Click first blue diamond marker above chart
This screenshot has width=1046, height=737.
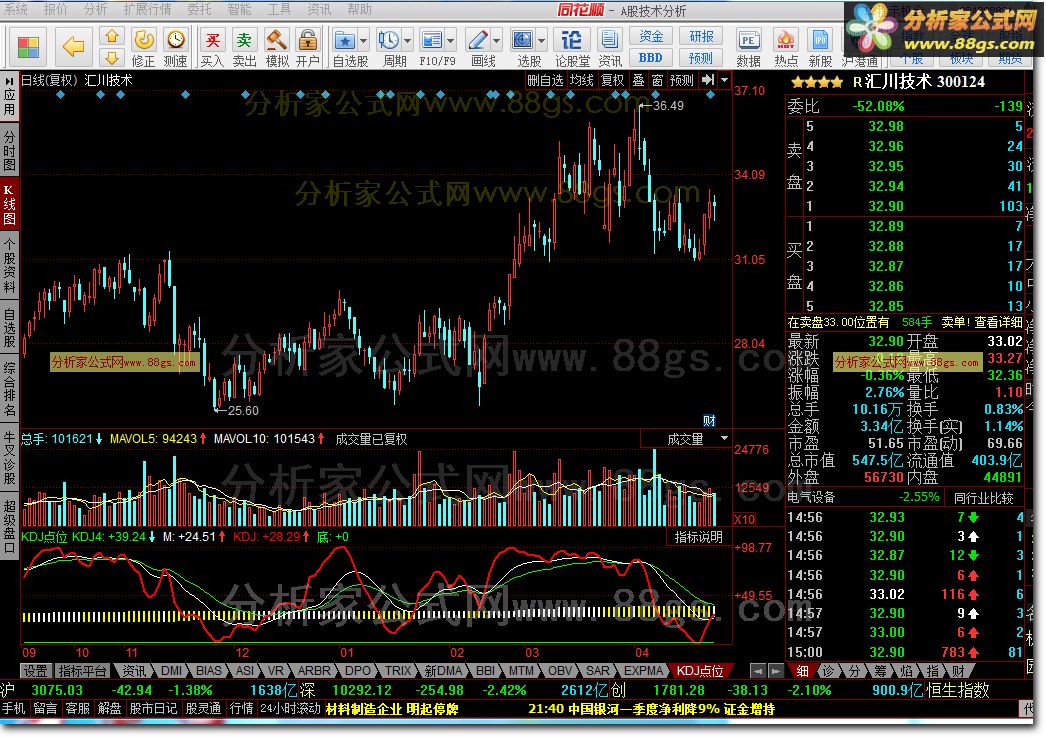pyautogui.click(x=60, y=95)
